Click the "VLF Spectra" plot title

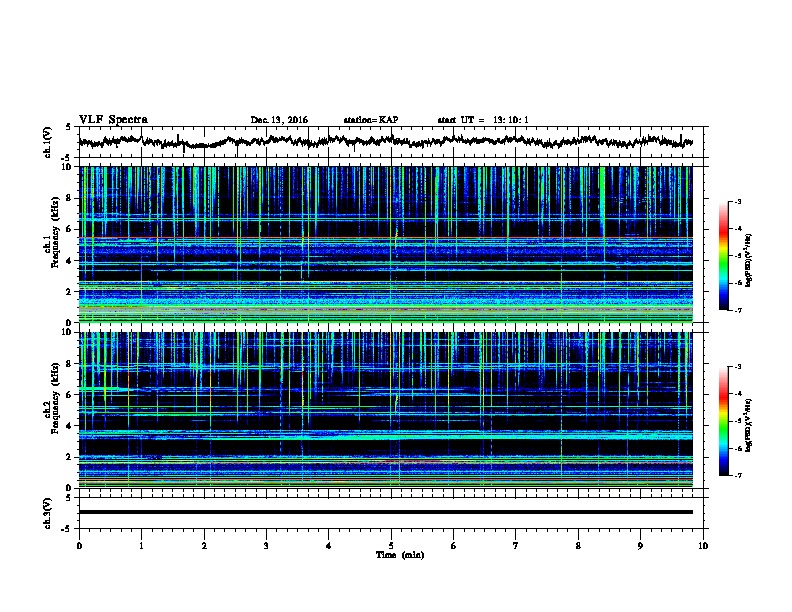pyautogui.click(x=113, y=120)
